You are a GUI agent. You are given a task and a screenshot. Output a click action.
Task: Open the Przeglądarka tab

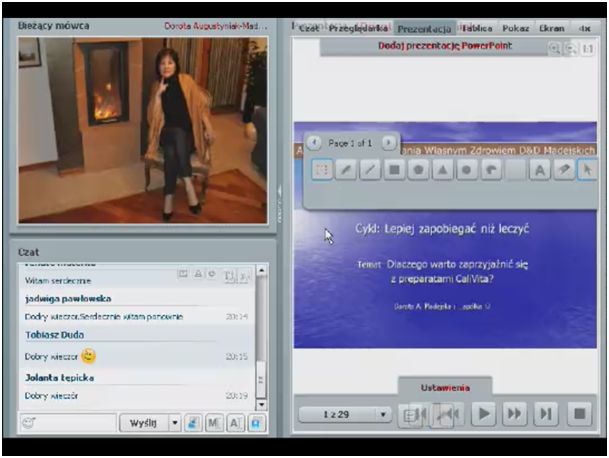click(x=358, y=28)
